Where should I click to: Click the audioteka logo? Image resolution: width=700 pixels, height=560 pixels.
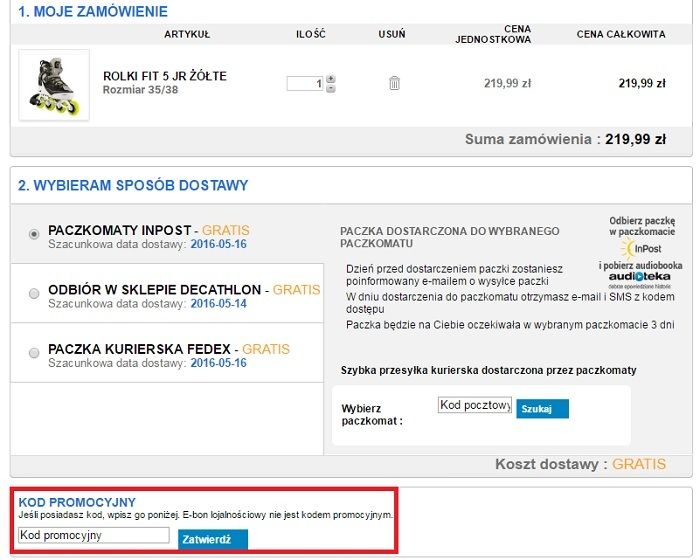coord(640,279)
